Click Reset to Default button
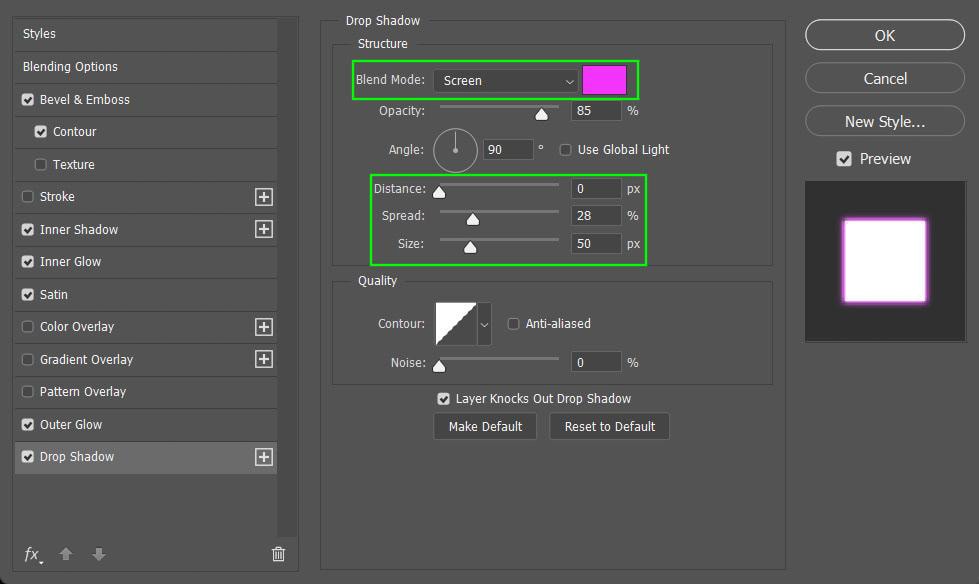The width and height of the screenshot is (979, 584). tap(609, 427)
